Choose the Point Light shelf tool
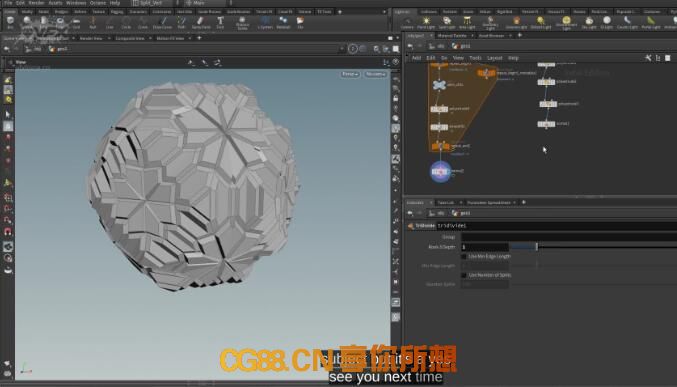Screen dimensions: 677x387 [426, 22]
